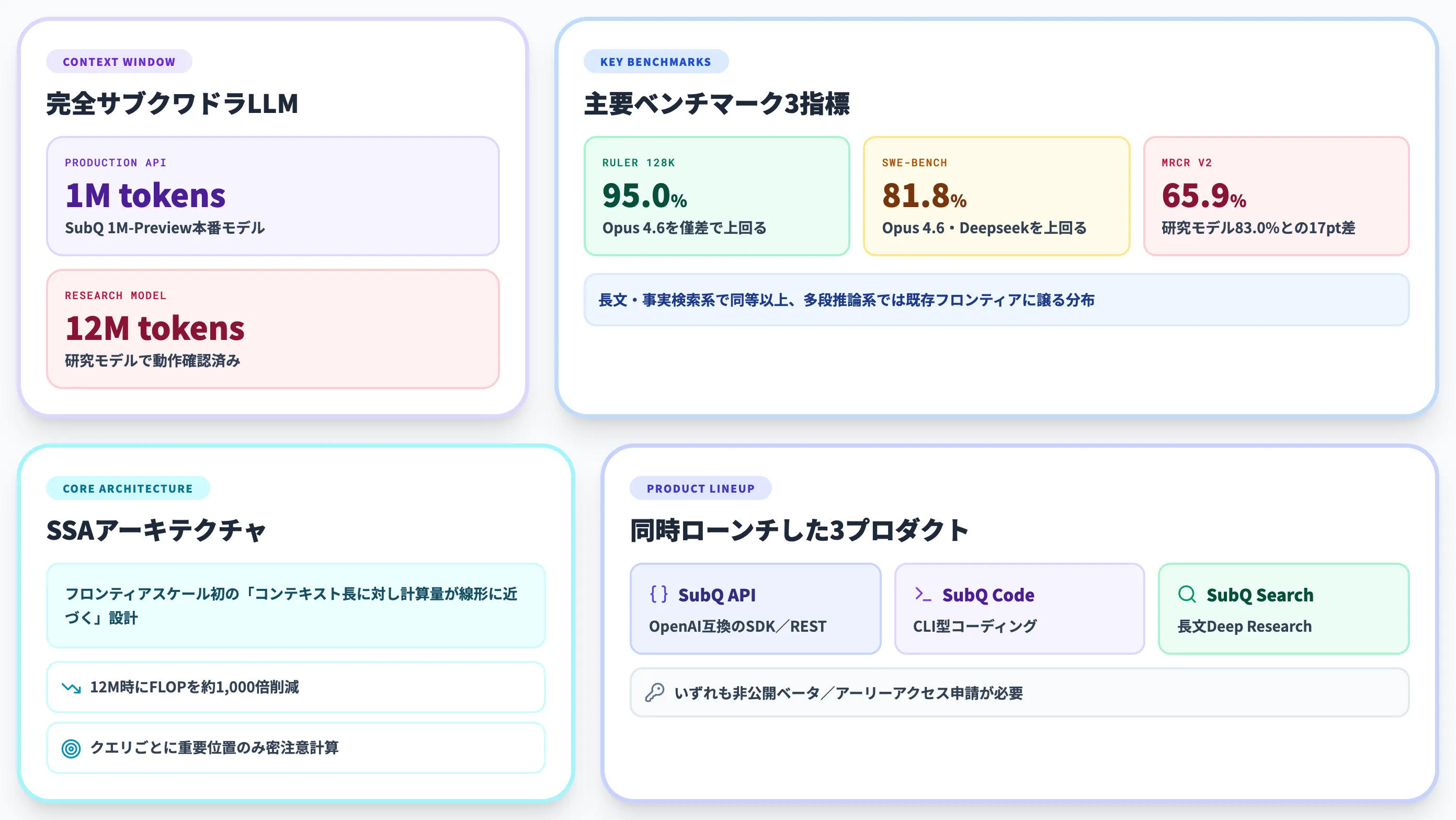Click the terminal prompt icon beside SubQ Code
This screenshot has height=820, width=1456.
coord(923,594)
